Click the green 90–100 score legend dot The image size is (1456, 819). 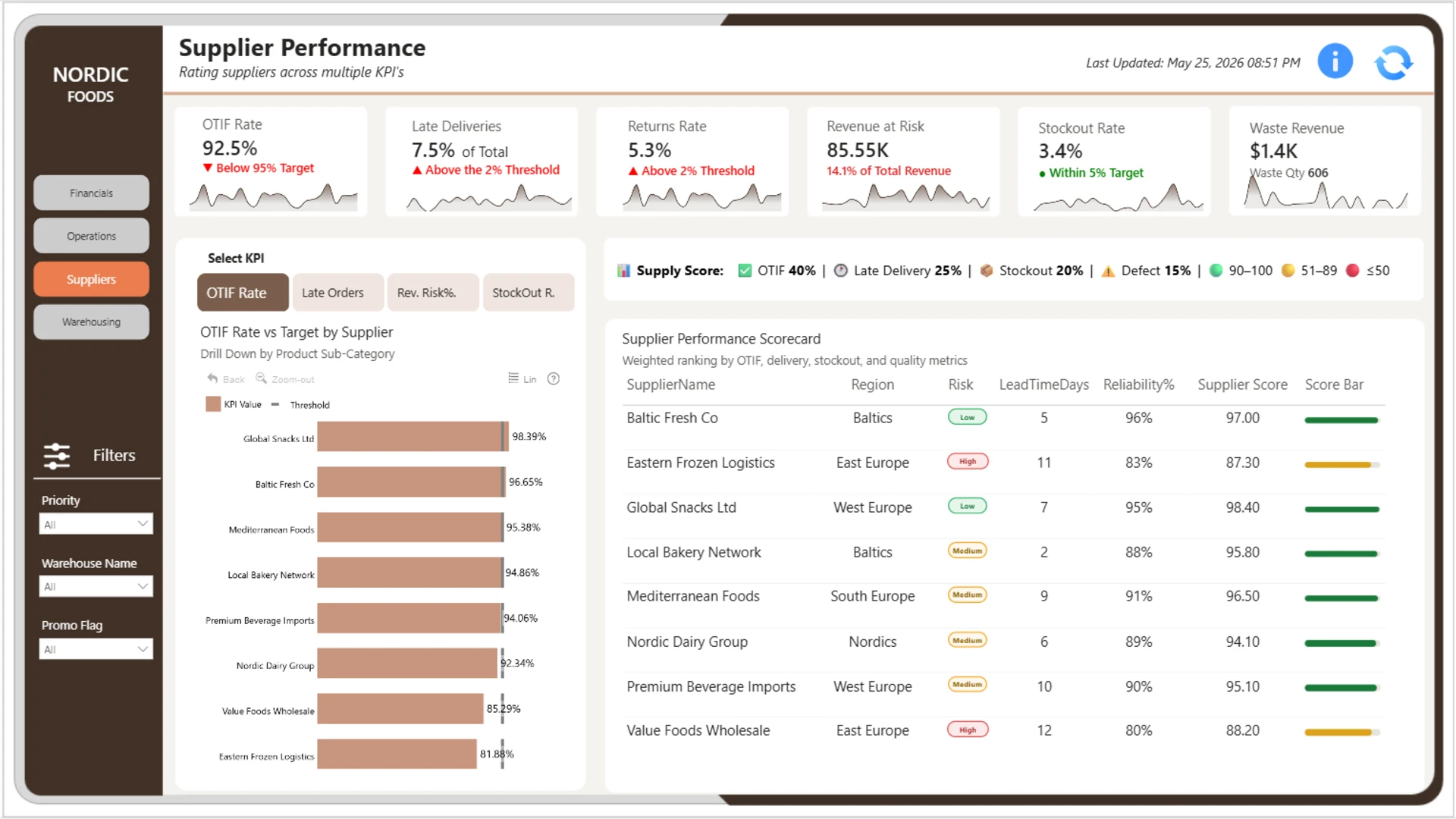point(1216,271)
